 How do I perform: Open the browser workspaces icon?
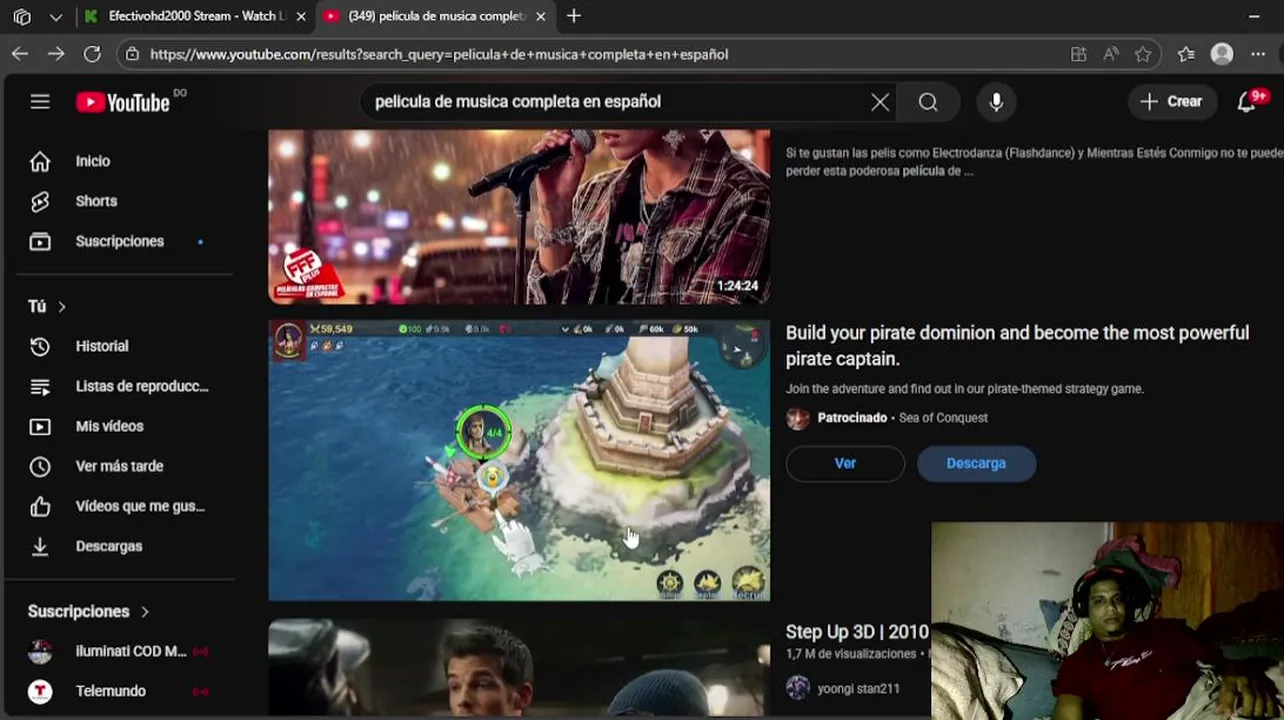tap(22, 16)
